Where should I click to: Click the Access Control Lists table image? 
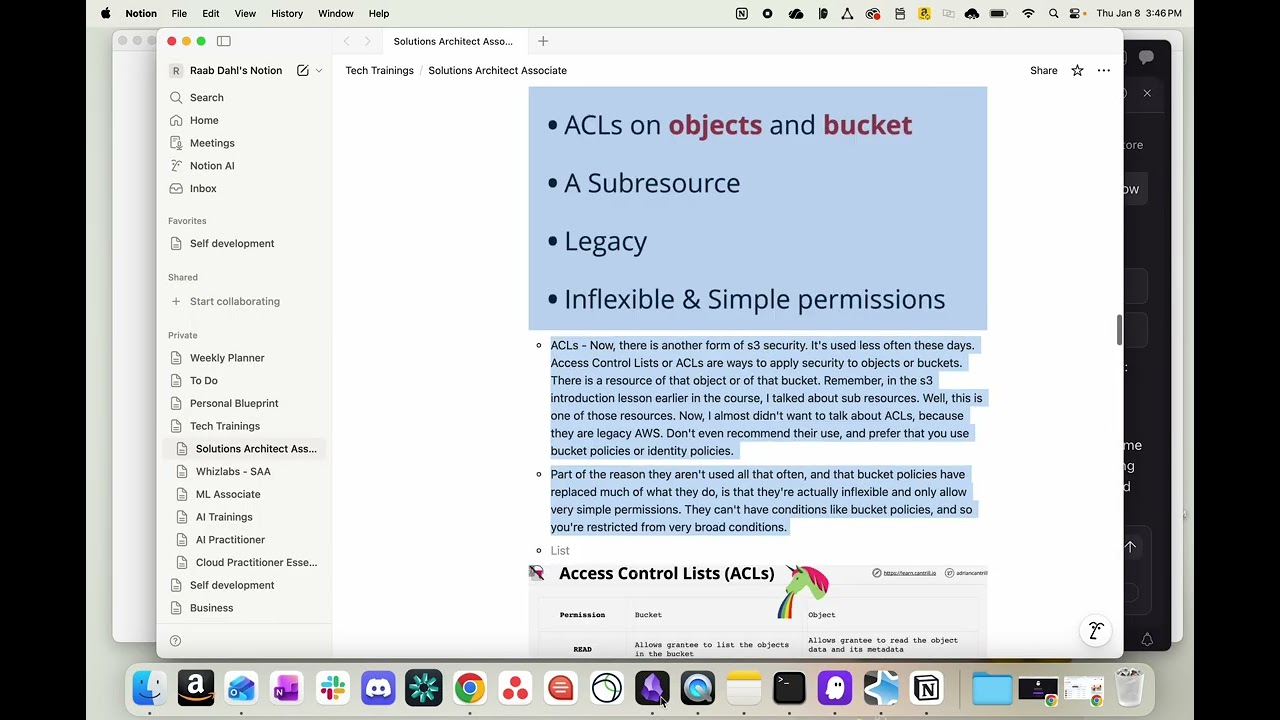point(757,610)
